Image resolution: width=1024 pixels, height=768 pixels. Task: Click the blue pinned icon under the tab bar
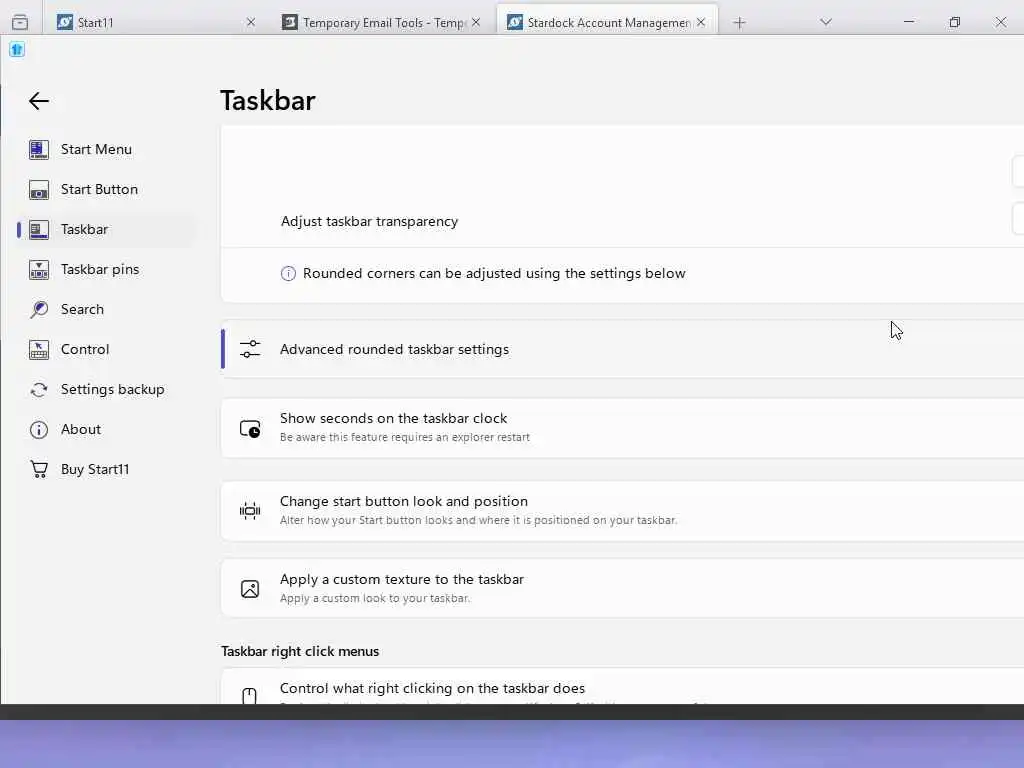pyautogui.click(x=17, y=49)
